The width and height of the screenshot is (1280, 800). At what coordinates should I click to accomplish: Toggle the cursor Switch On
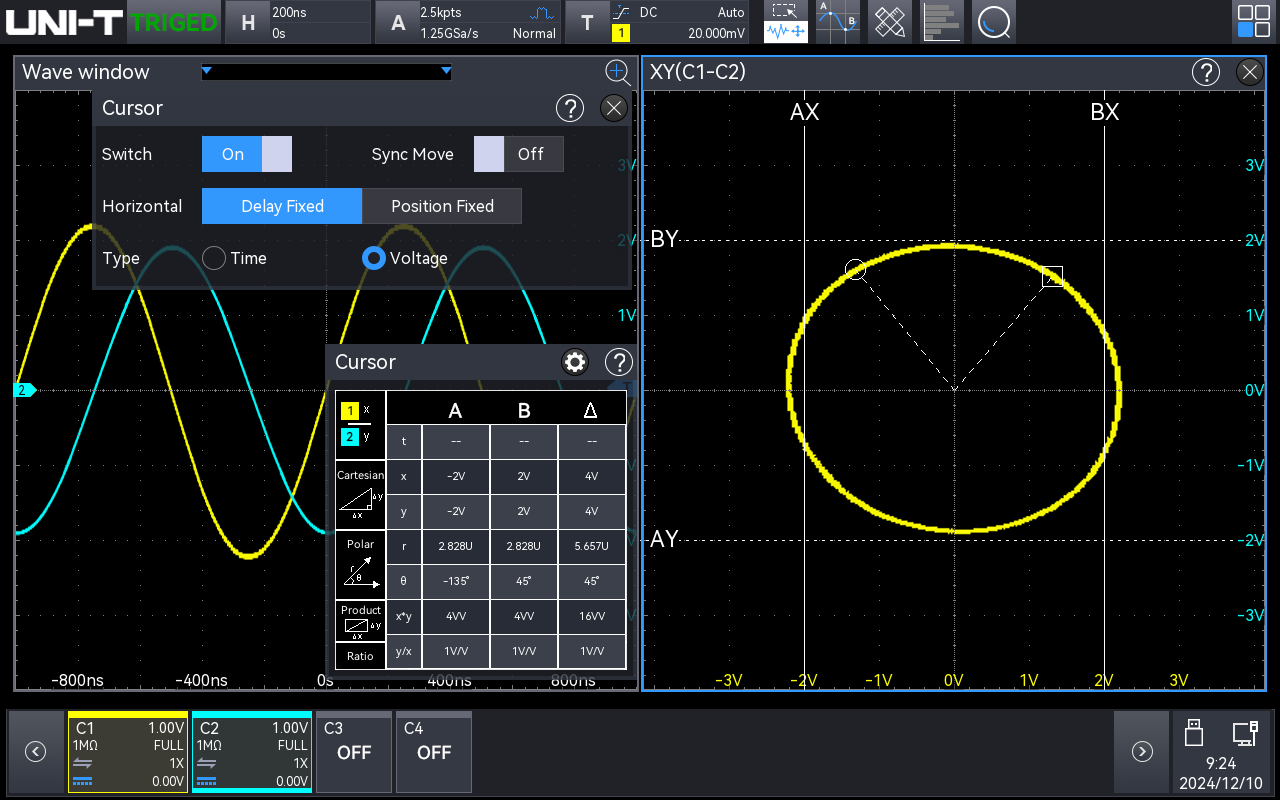(x=247, y=154)
